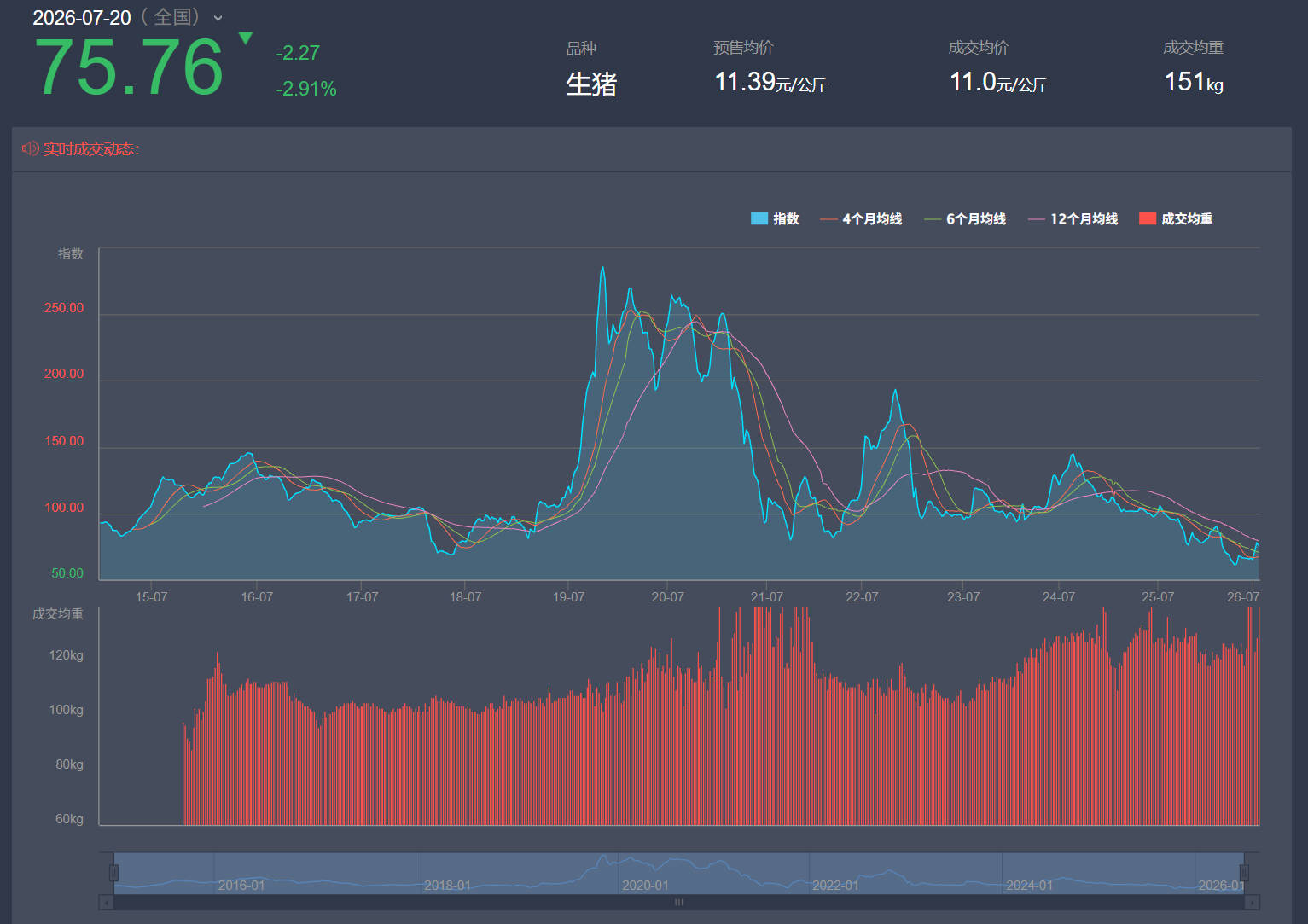The height and width of the screenshot is (924, 1308).
Task: Click the 生猪 product variety label
Action: pyautogui.click(x=591, y=84)
